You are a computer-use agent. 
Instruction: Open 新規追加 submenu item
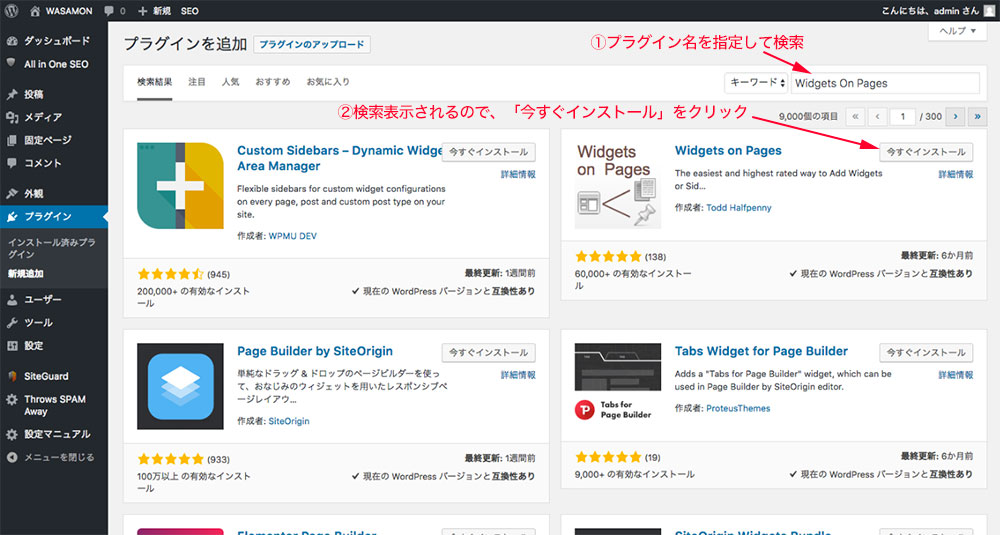coord(26,274)
